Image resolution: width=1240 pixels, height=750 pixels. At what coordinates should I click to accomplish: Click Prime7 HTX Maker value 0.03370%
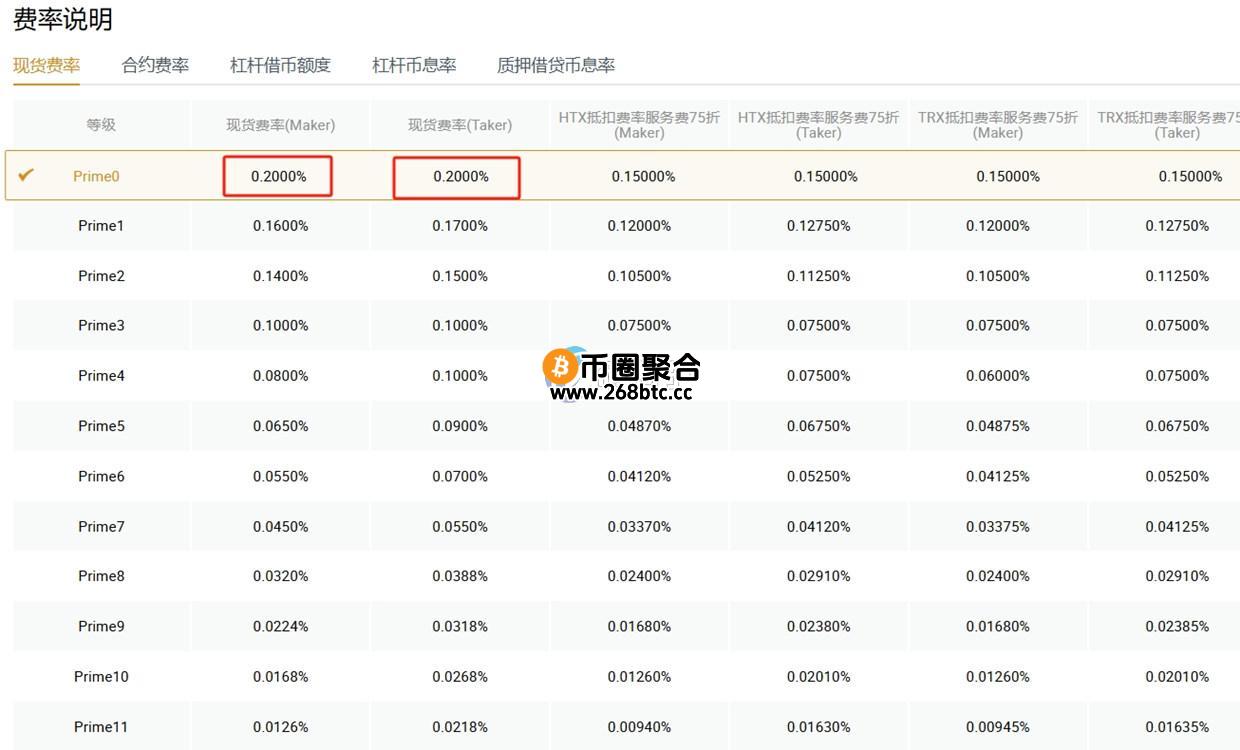point(639,526)
